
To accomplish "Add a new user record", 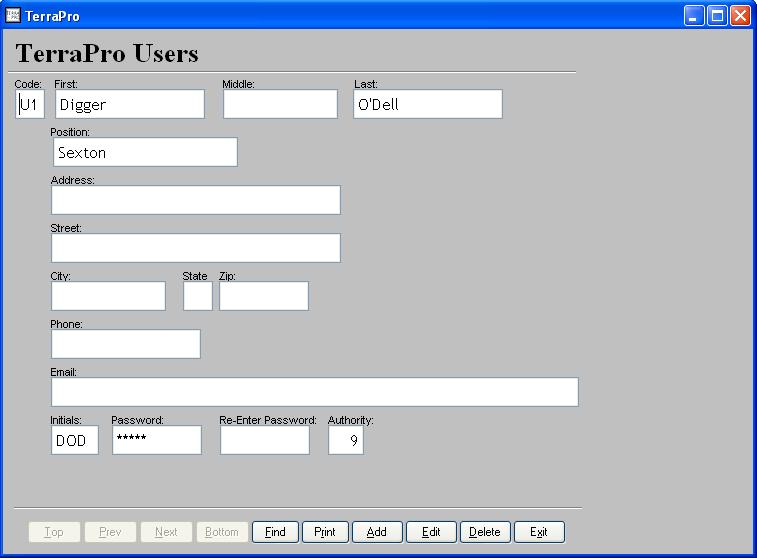I will [377, 532].
